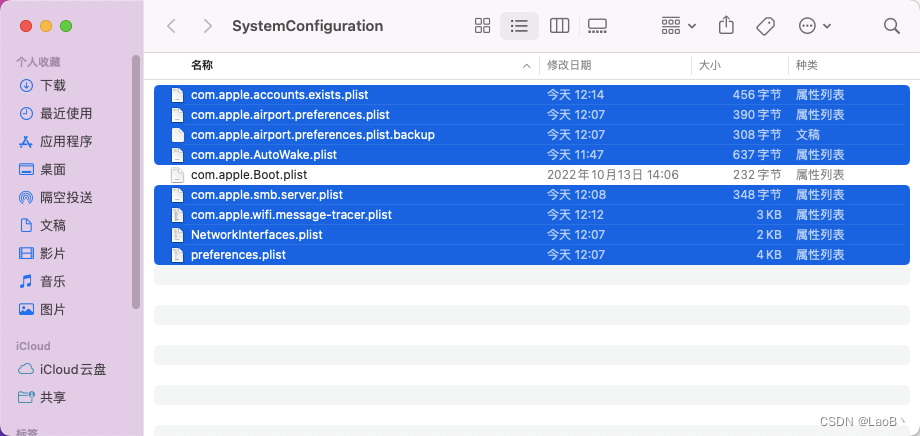Select com.apple.AutoWake.plist
Image resolution: width=920 pixels, height=436 pixels.
click(532, 154)
